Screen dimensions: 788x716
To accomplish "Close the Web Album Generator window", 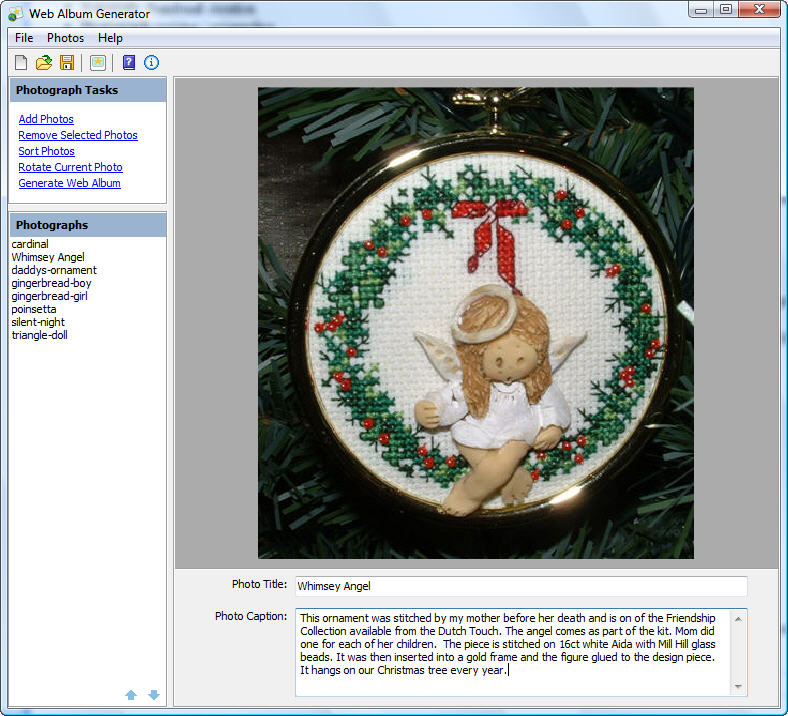I will pyautogui.click(x=759, y=10).
